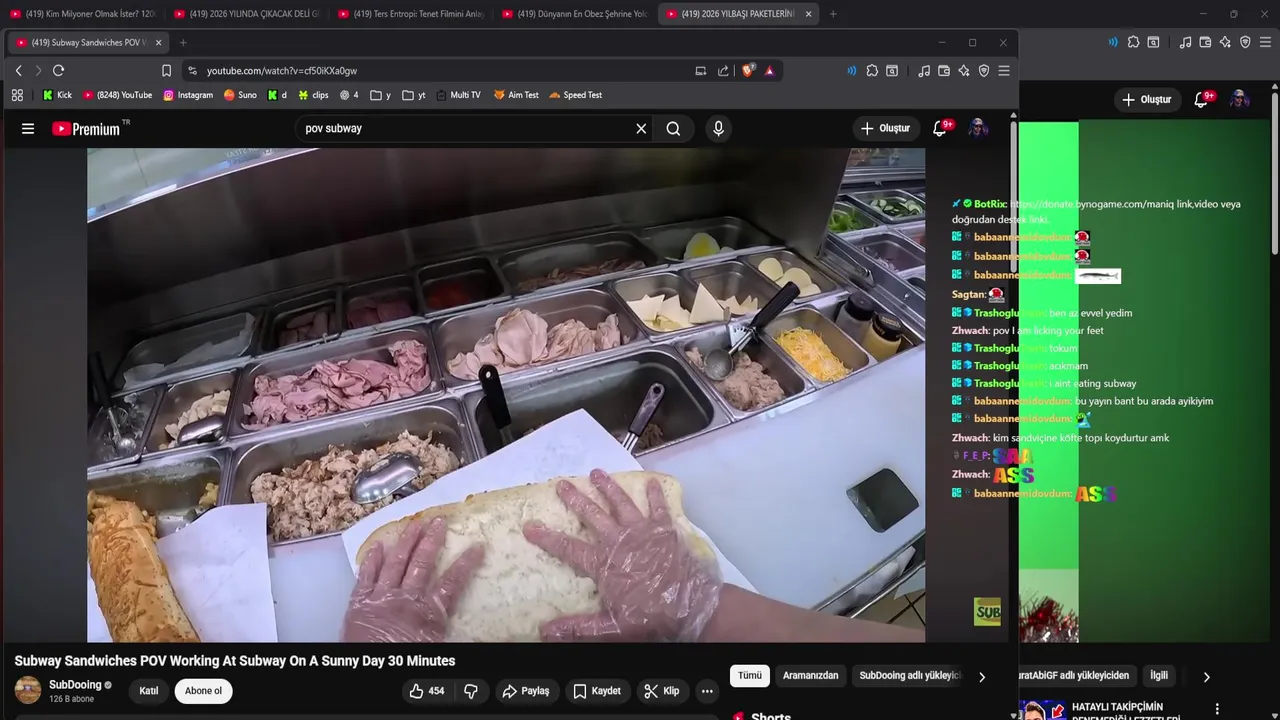
Task: Open the clips bookmark
Action: pyautogui.click(x=312, y=95)
